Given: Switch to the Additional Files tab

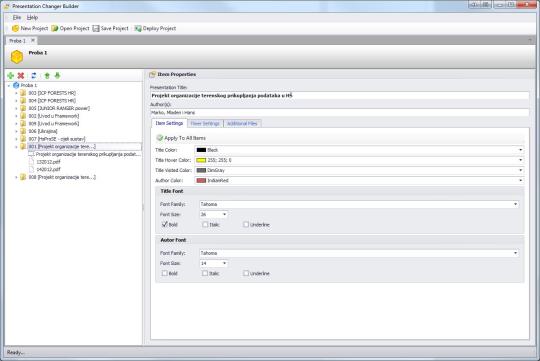Looking at the screenshot, I should click(242, 123).
